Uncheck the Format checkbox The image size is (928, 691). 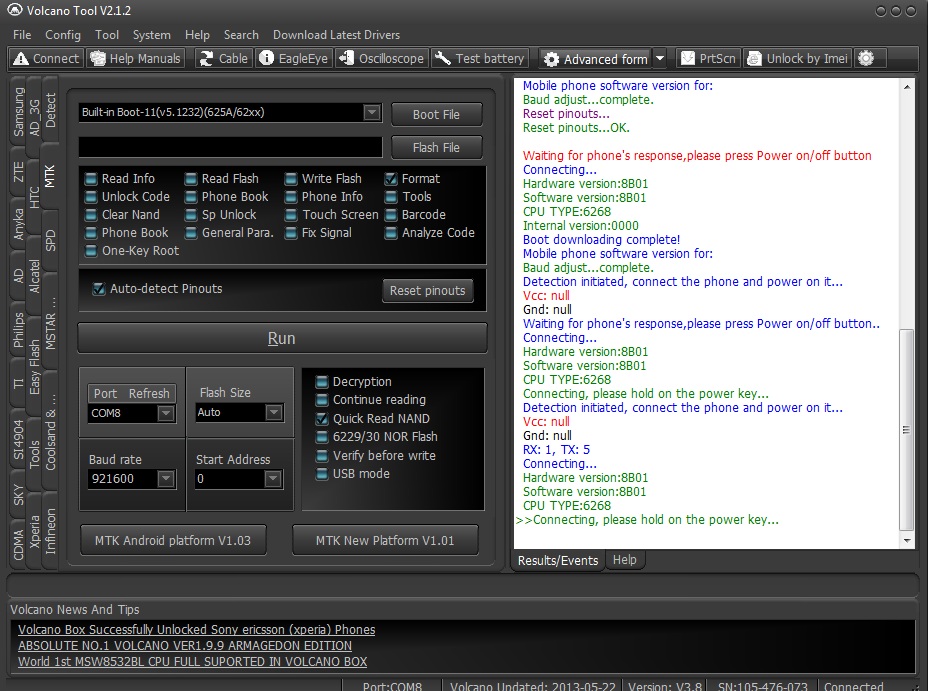pos(391,179)
